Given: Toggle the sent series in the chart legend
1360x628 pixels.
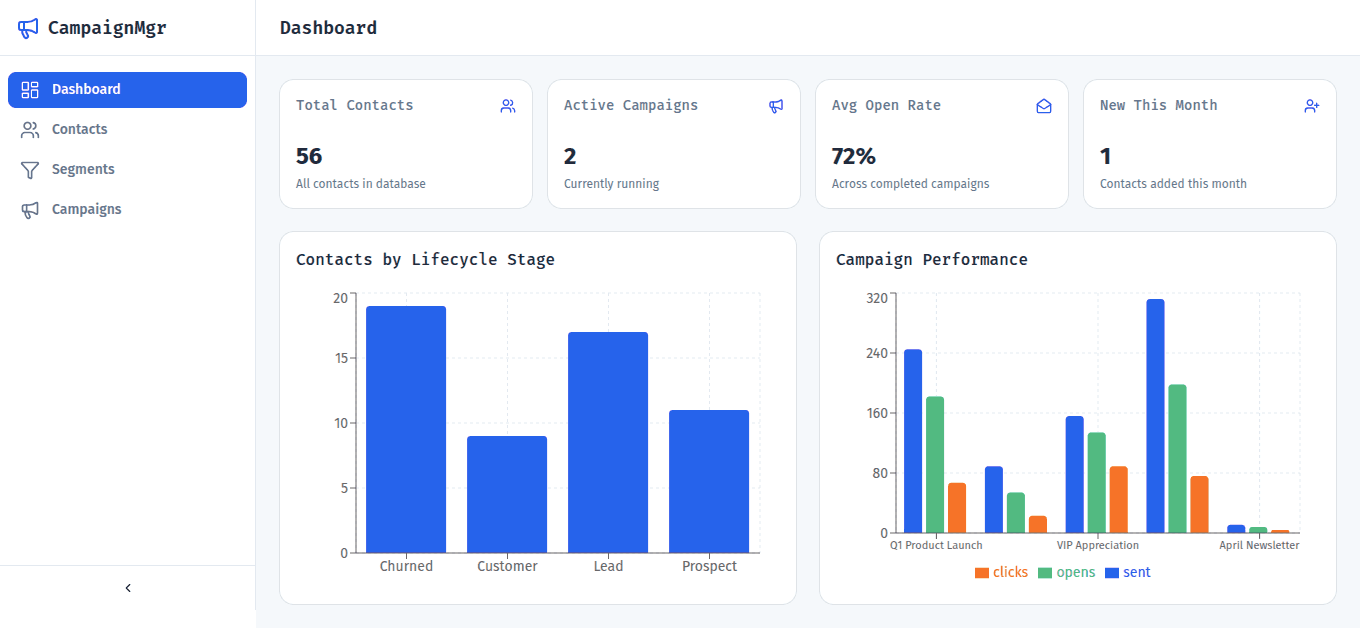Looking at the screenshot, I should click(1127, 572).
